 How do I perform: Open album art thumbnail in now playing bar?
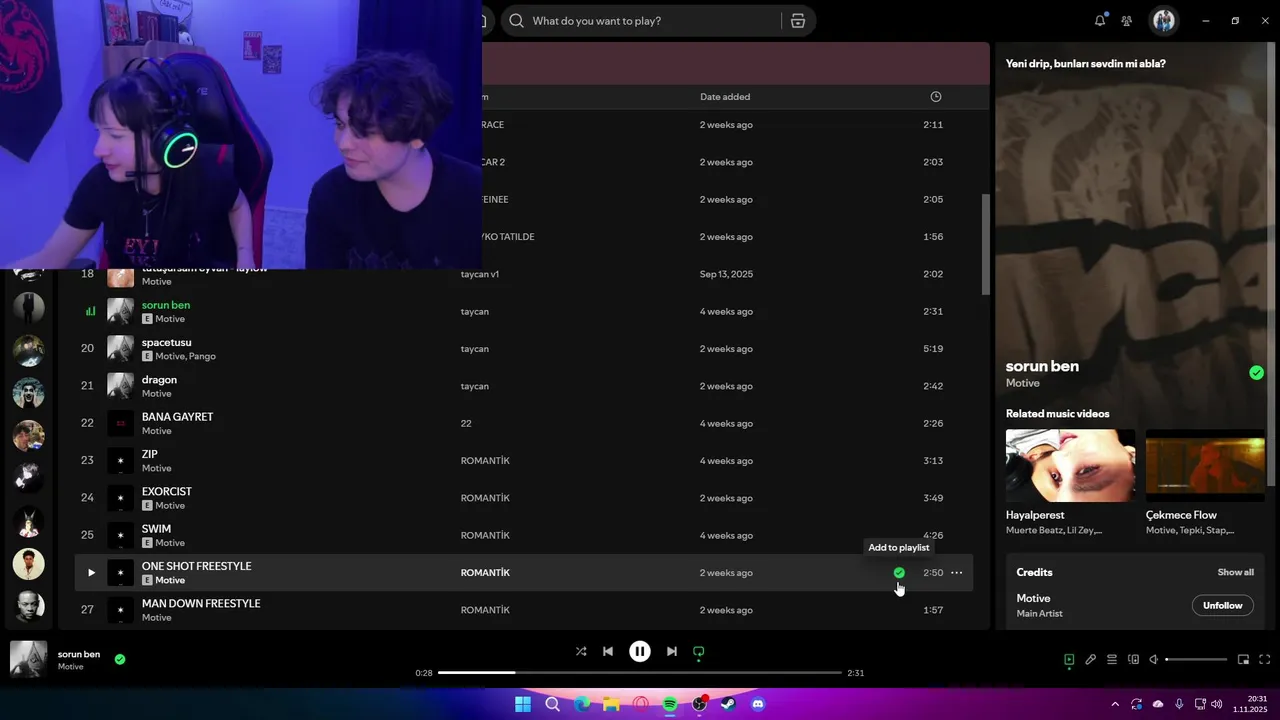pos(28,659)
